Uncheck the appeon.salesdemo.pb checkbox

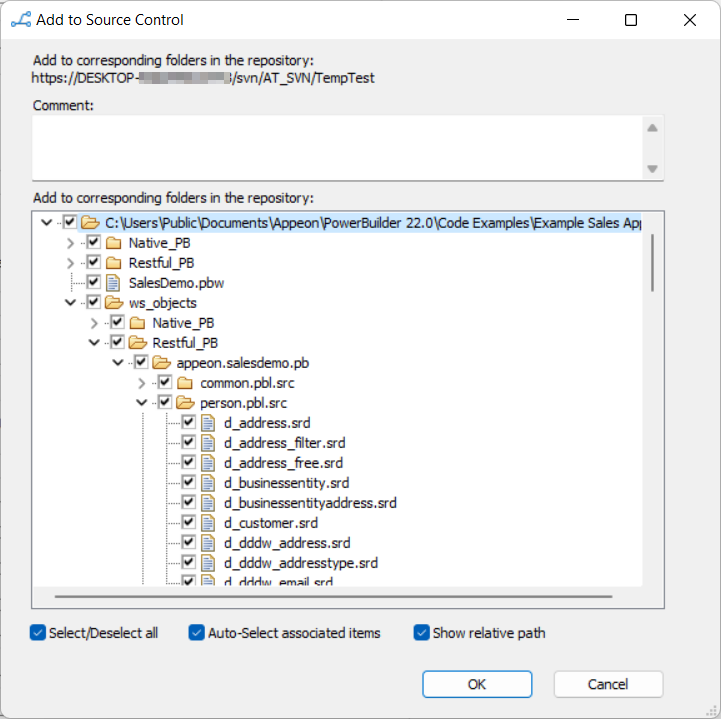[x=141, y=363]
